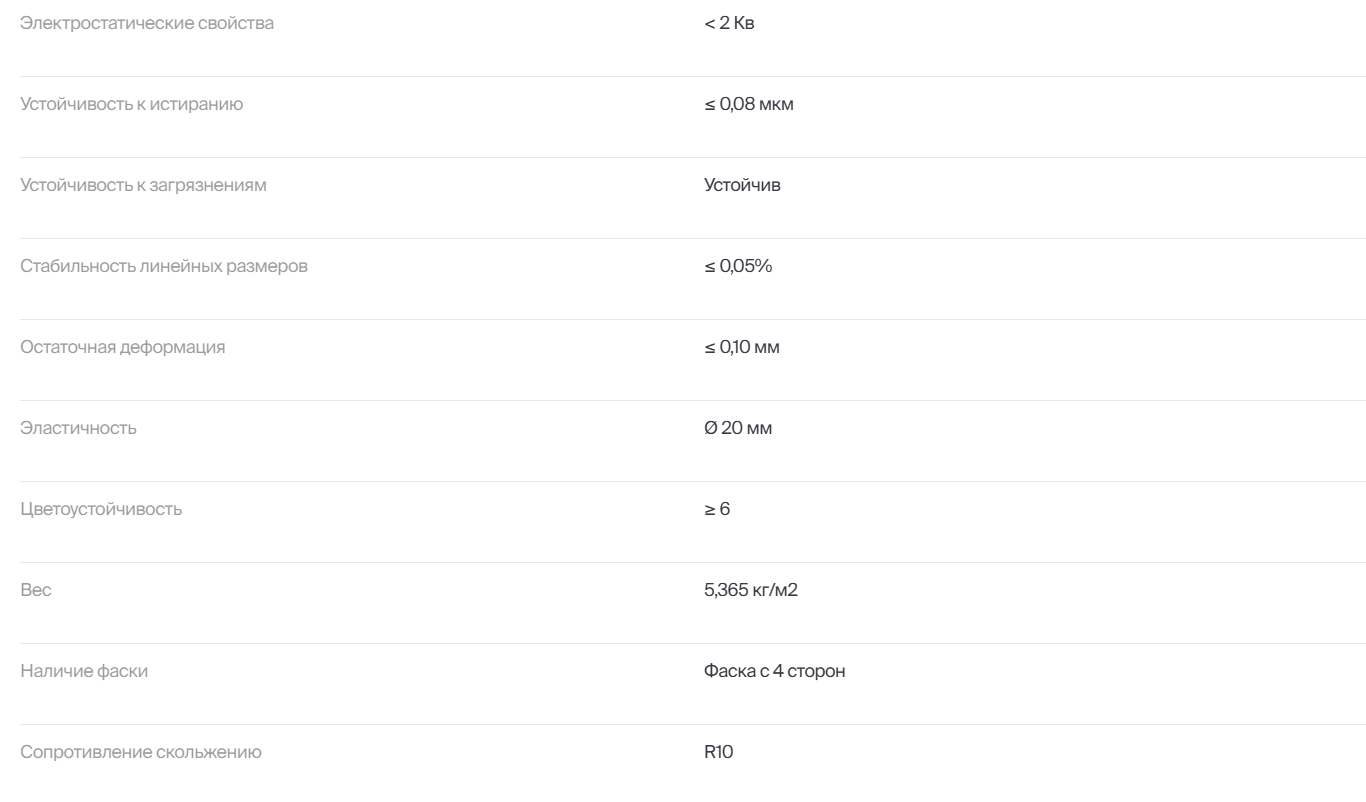This screenshot has width=1366, height=802.
Task: Select the Устойчивость к истиранию label
Action: click(x=131, y=105)
